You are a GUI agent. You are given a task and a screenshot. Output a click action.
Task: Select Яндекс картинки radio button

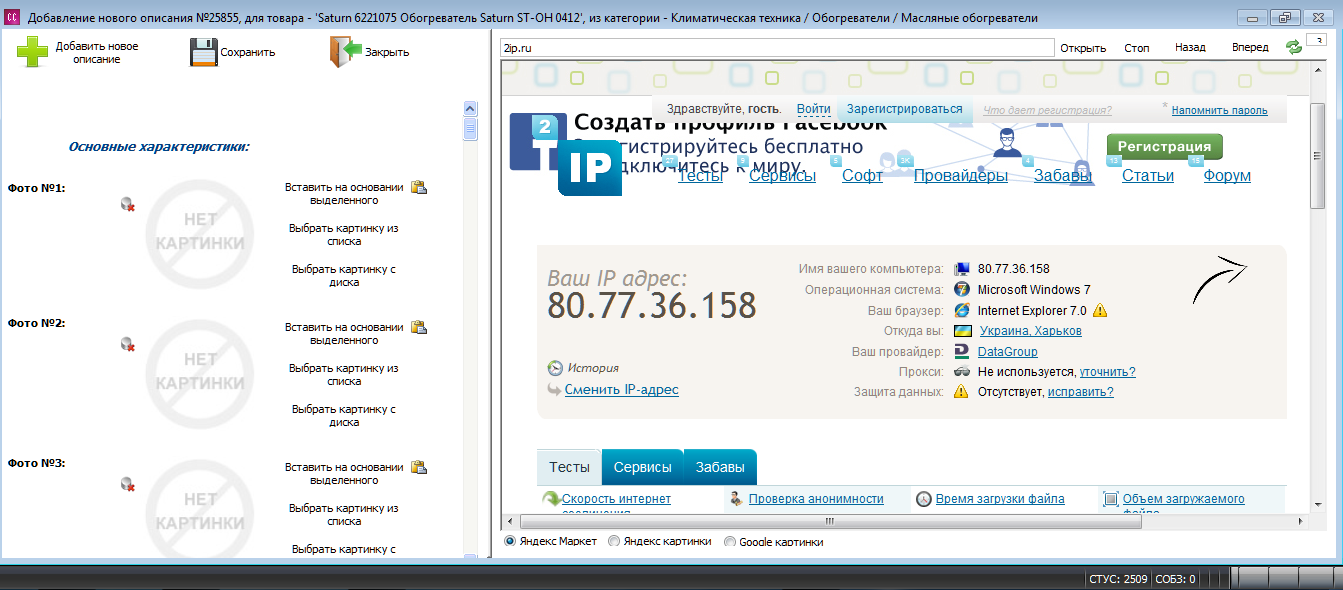pos(614,541)
